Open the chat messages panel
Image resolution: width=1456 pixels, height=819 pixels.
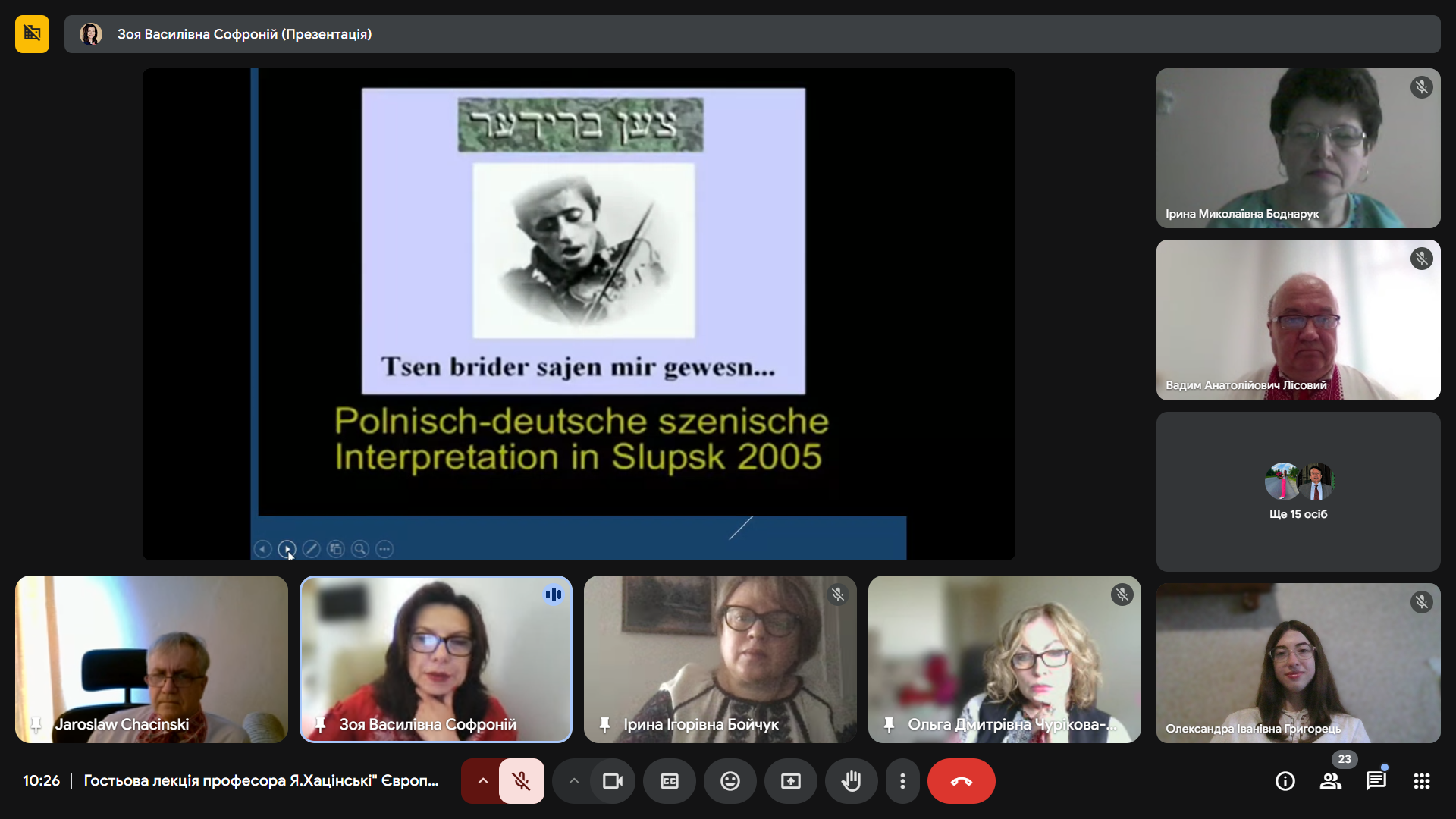click(1376, 781)
